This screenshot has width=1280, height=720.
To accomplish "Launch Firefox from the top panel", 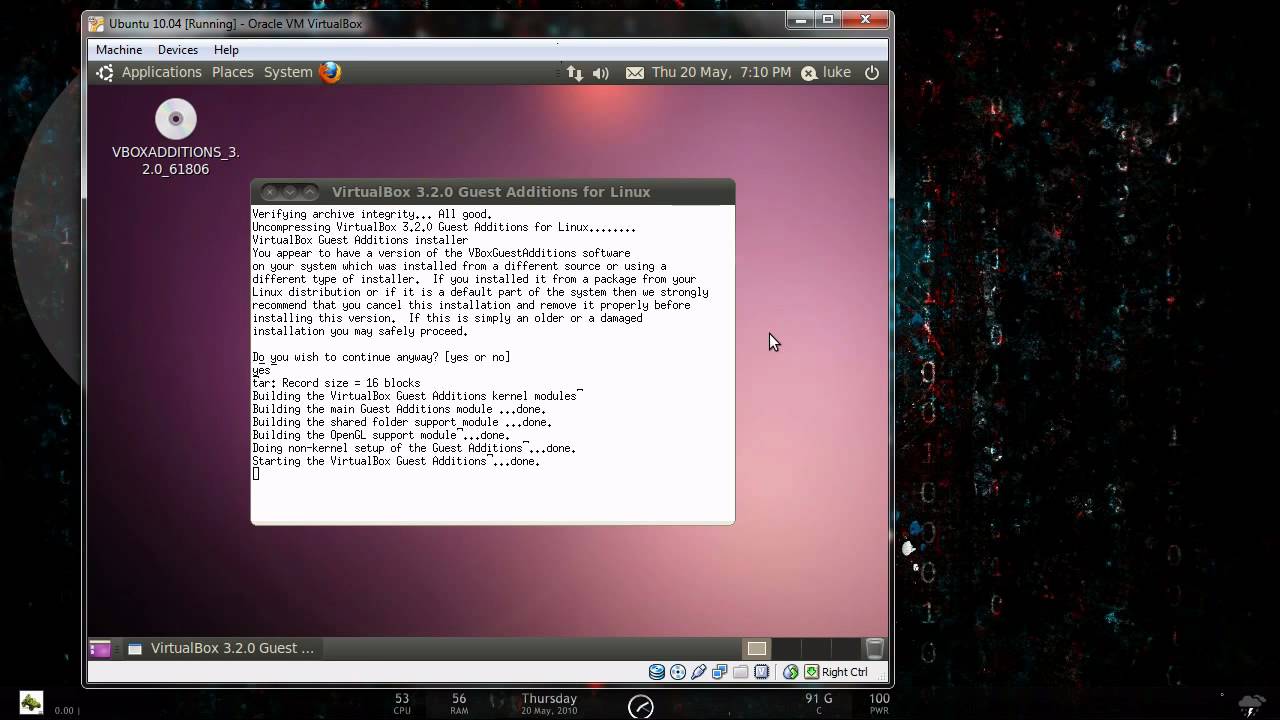I will 330,72.
